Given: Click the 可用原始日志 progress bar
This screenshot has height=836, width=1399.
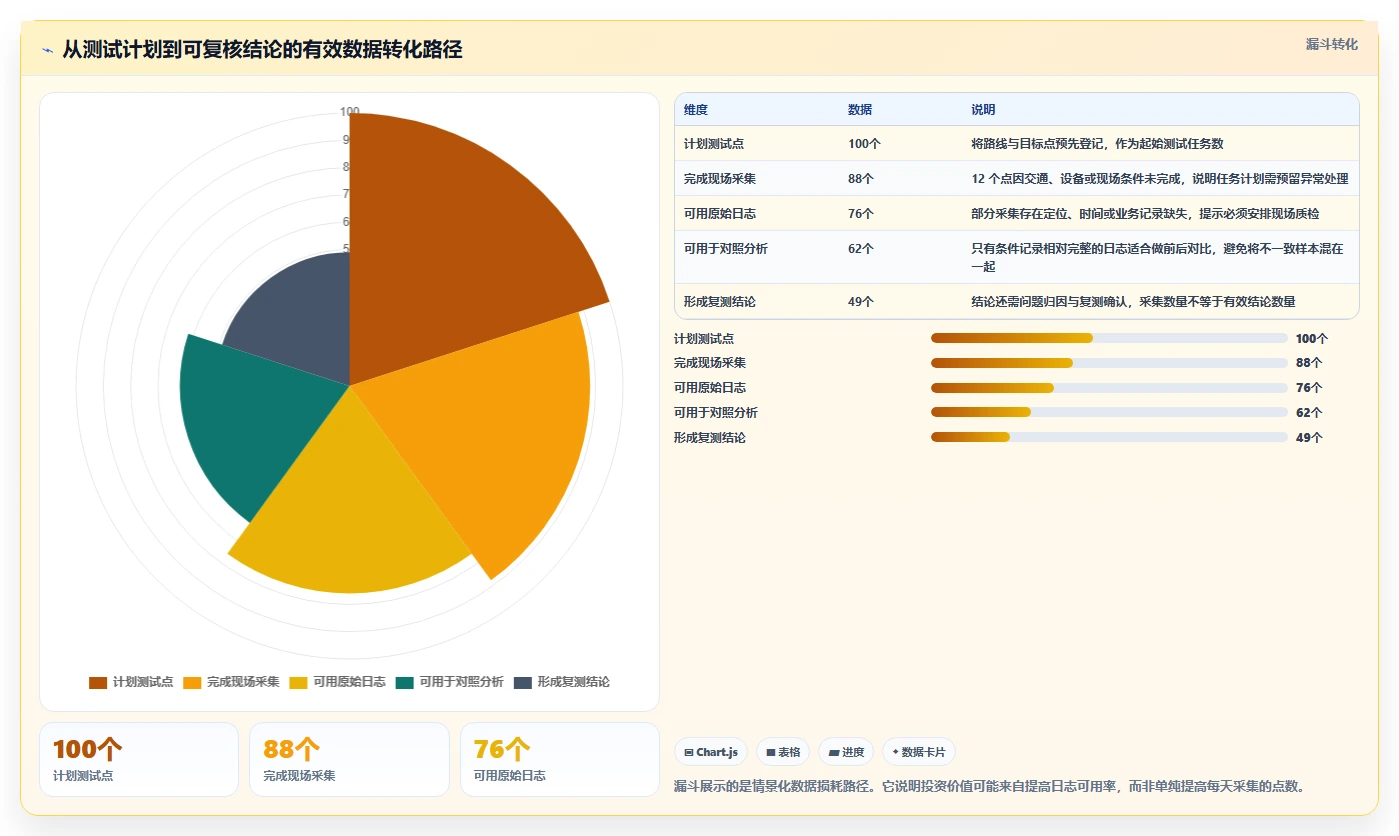Looking at the screenshot, I should (1109, 388).
